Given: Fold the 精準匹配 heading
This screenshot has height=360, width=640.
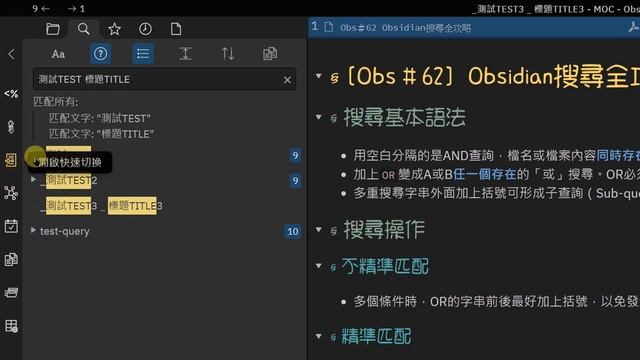Looking at the screenshot, I should (319, 336).
